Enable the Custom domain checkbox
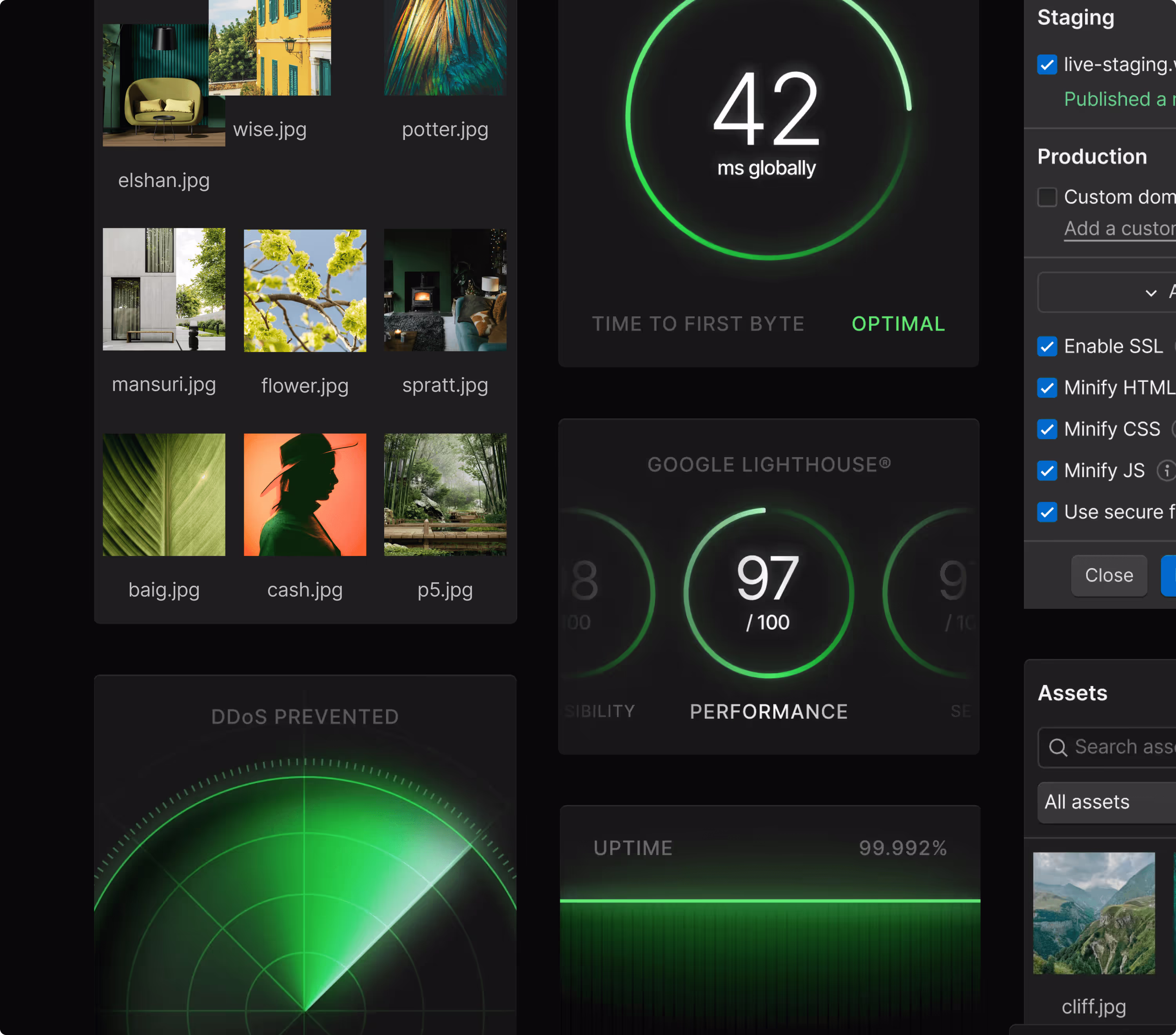This screenshot has width=1176, height=1035. point(1047,197)
